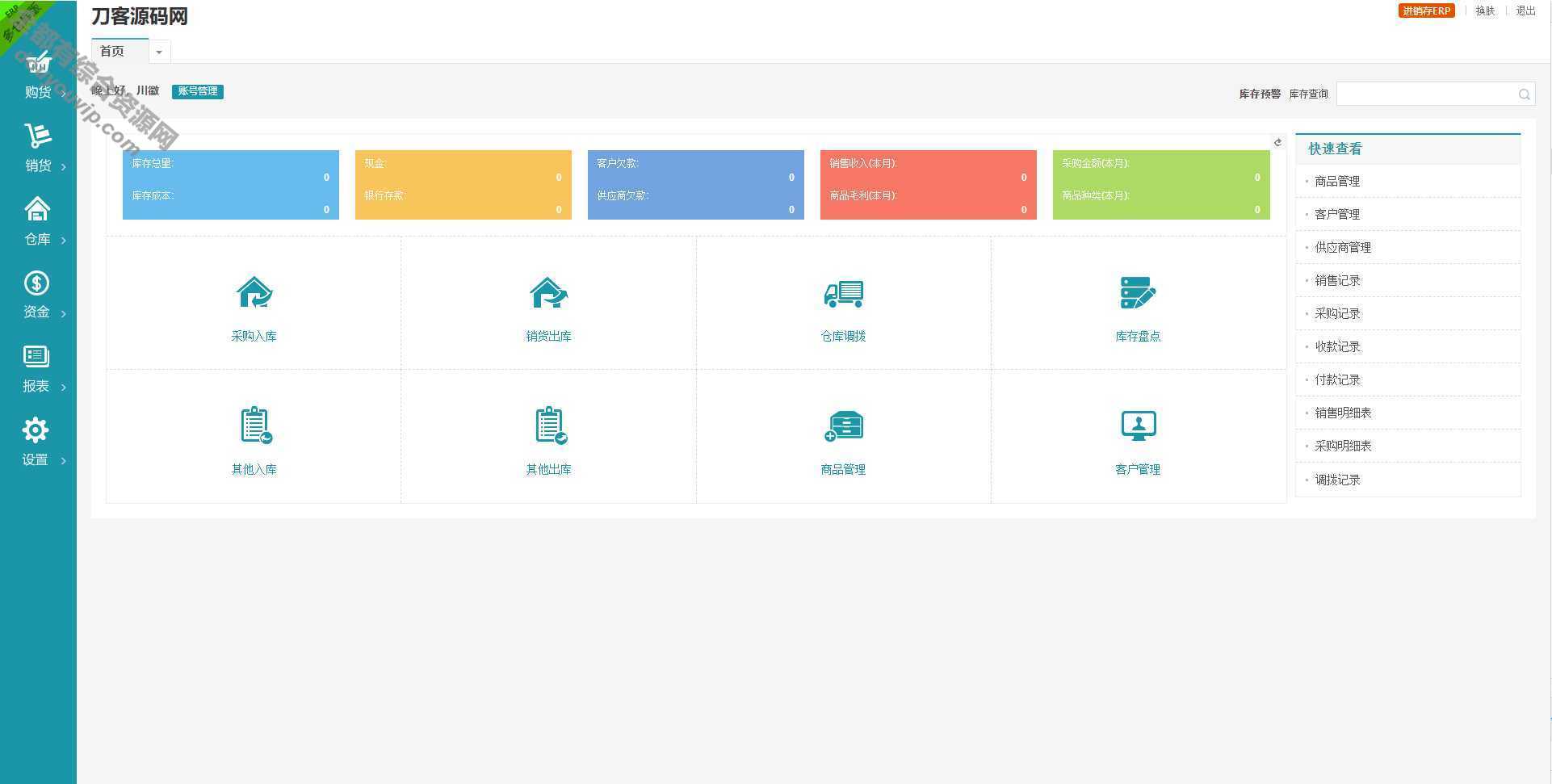The width and height of the screenshot is (1552, 784).
Task: Open 销售记录 in quick view
Action: [x=1408, y=280]
